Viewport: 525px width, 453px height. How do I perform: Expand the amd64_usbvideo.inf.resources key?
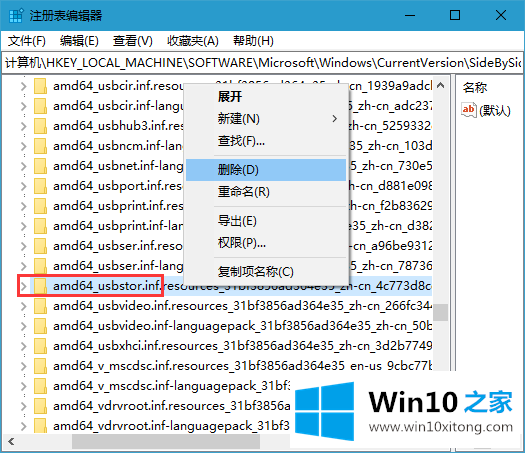click(23, 306)
